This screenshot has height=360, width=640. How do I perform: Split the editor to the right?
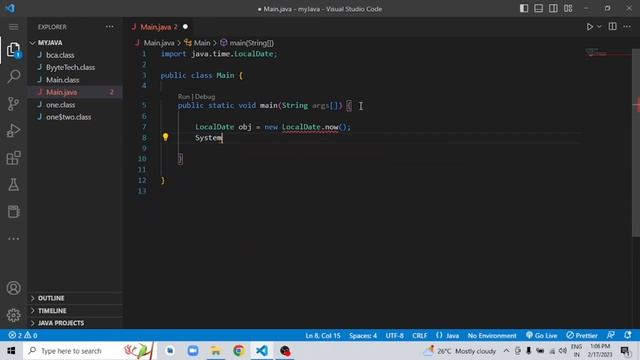click(612, 27)
